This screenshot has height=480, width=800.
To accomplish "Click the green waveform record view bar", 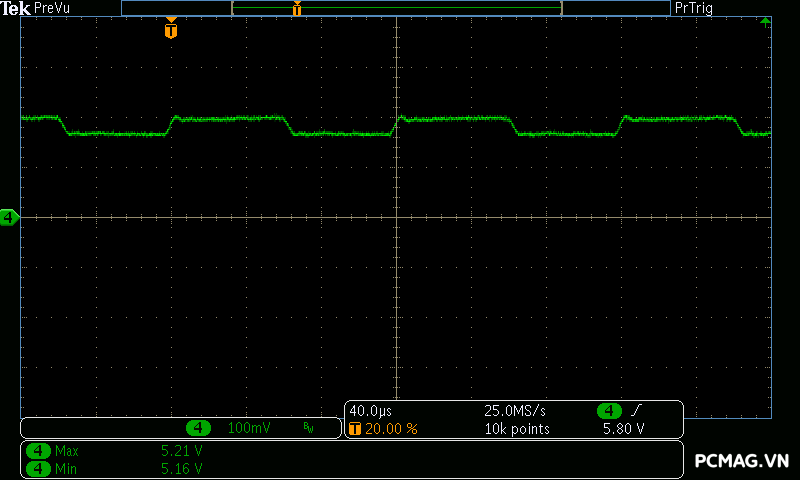I will pyautogui.click(x=396, y=8).
